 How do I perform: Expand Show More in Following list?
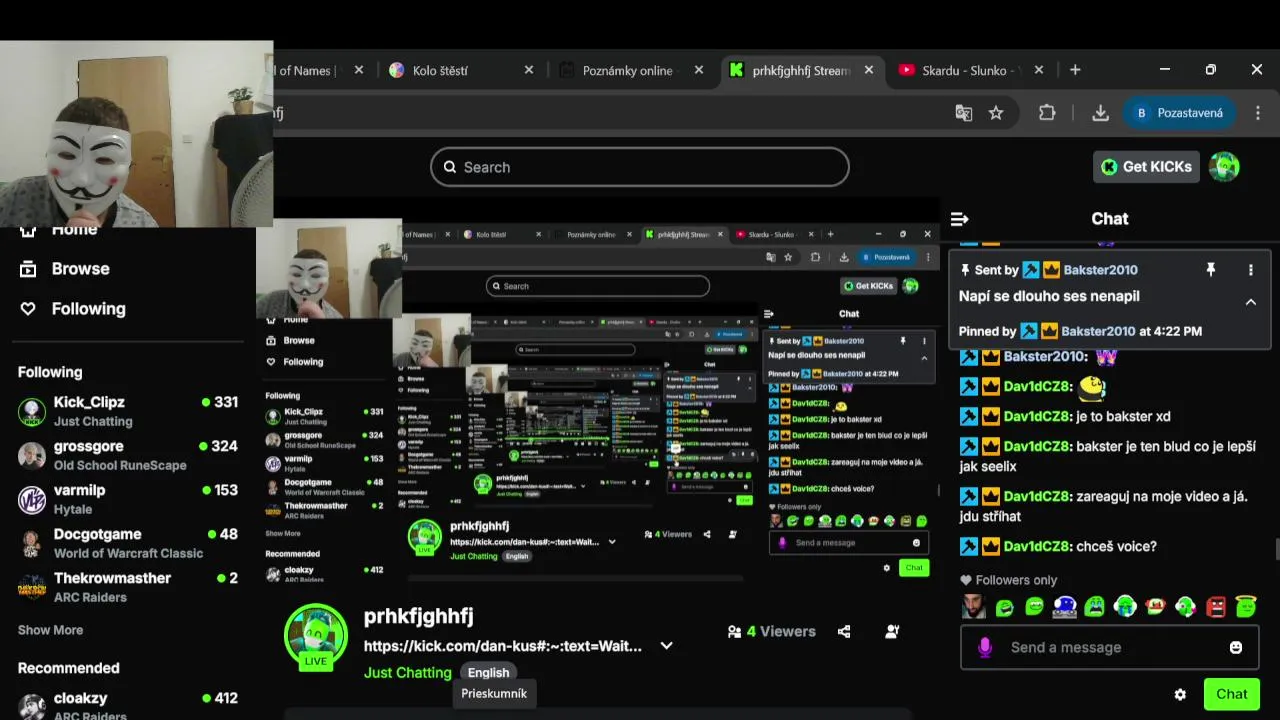coord(50,630)
